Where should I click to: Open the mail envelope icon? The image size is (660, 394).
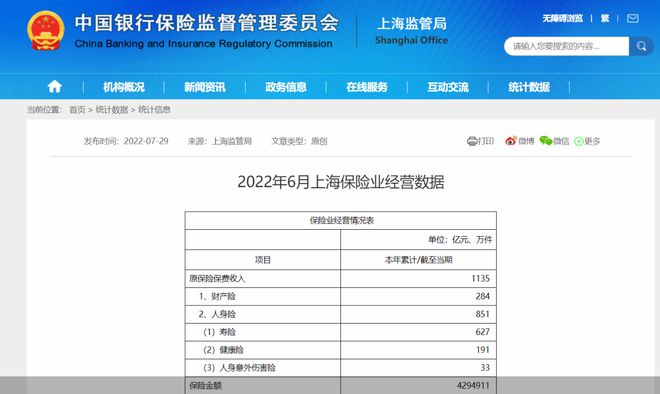(633, 19)
